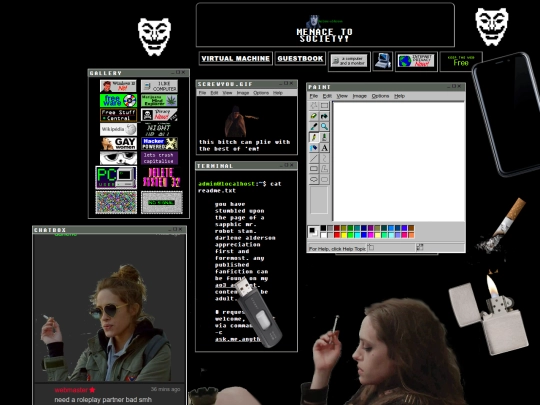Screen dimensions: 540x405
Task: Open Image menu in screwyou.gif window
Action: pyautogui.click(x=243, y=93)
